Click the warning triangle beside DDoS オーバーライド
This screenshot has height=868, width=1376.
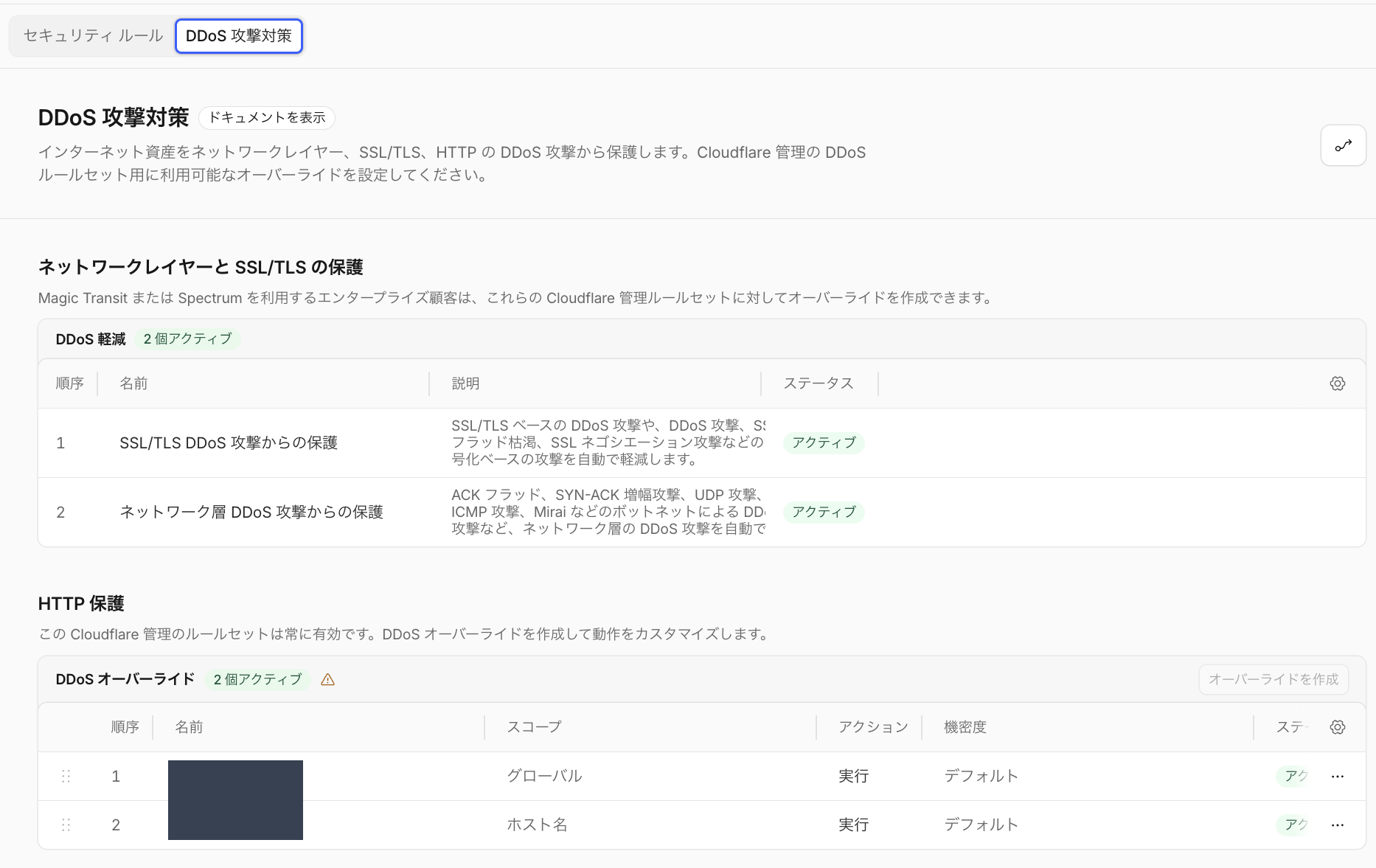328,679
